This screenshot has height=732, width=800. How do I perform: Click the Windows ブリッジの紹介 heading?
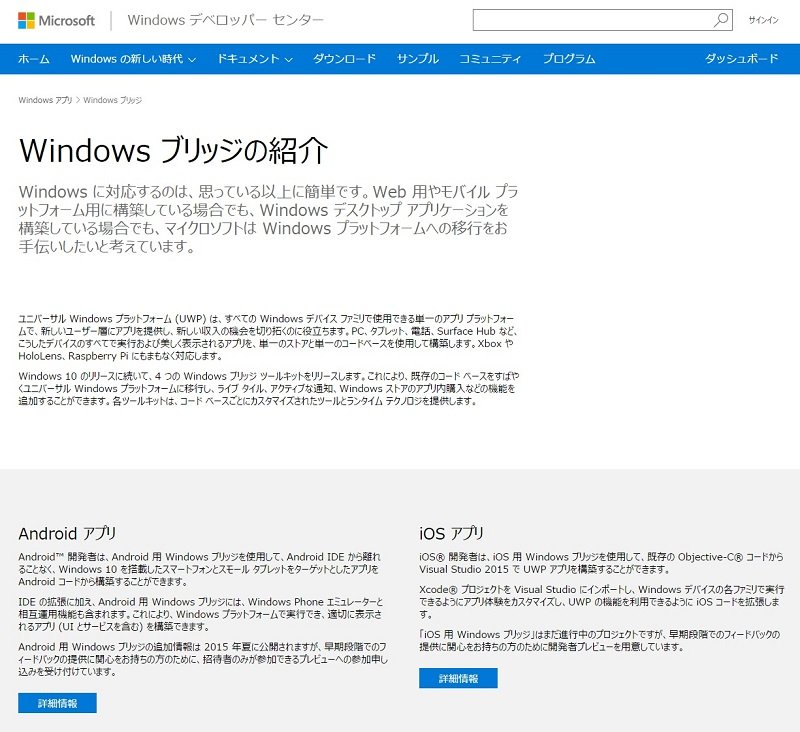173,150
